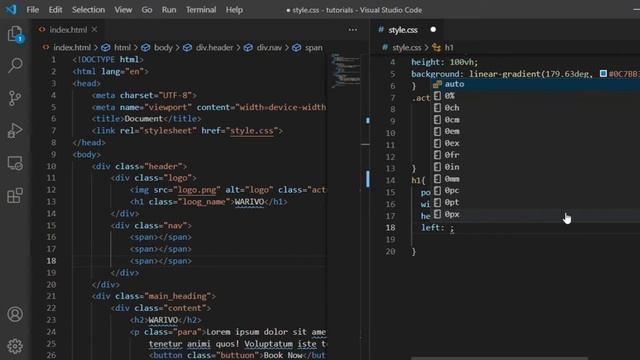Select the 0ex suggestion
Viewport: 640px width, 360px height.
(x=536, y=143)
